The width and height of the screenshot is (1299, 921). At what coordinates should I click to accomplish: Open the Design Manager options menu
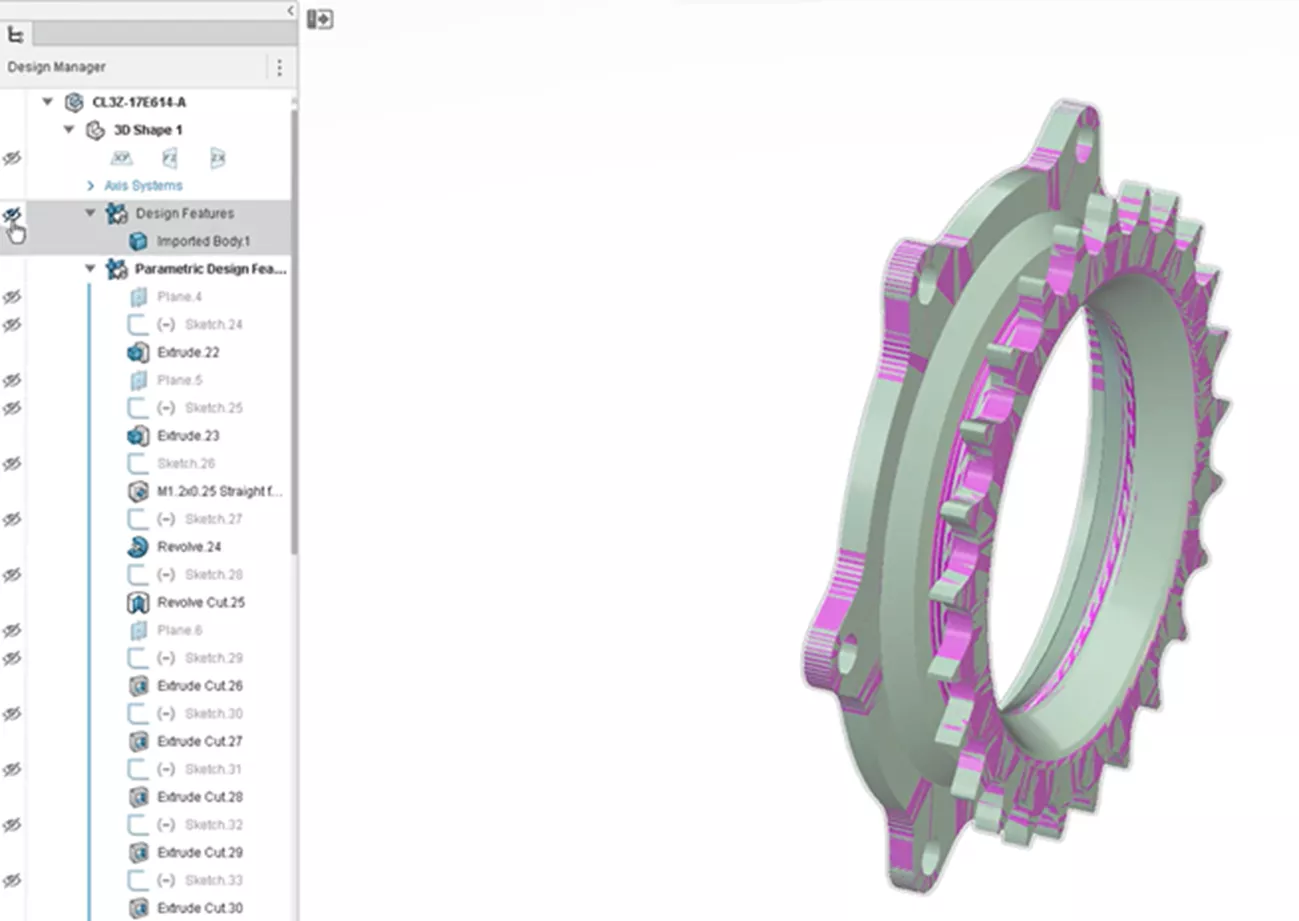coord(280,67)
